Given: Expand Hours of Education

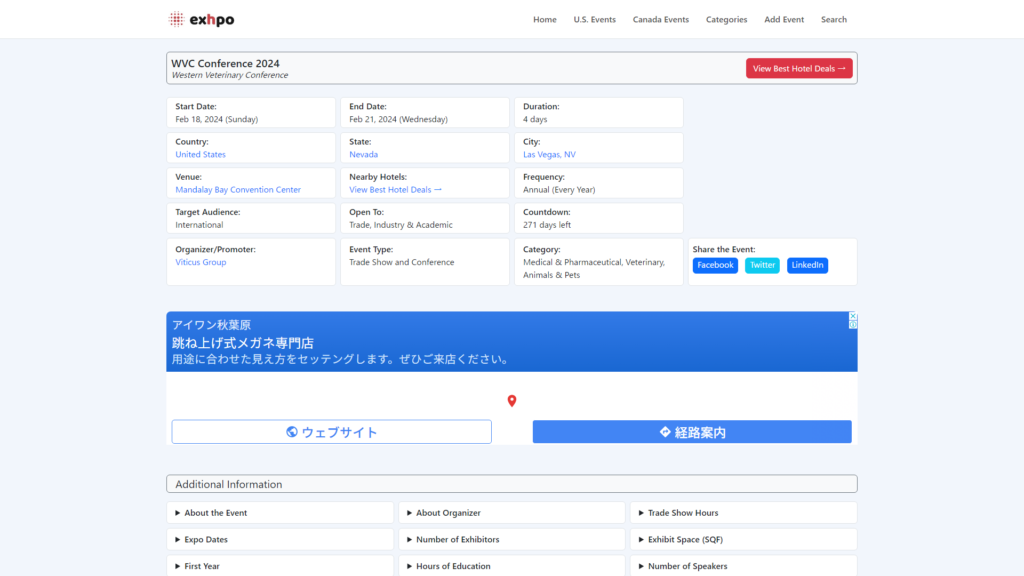Looking at the screenshot, I should point(512,566).
